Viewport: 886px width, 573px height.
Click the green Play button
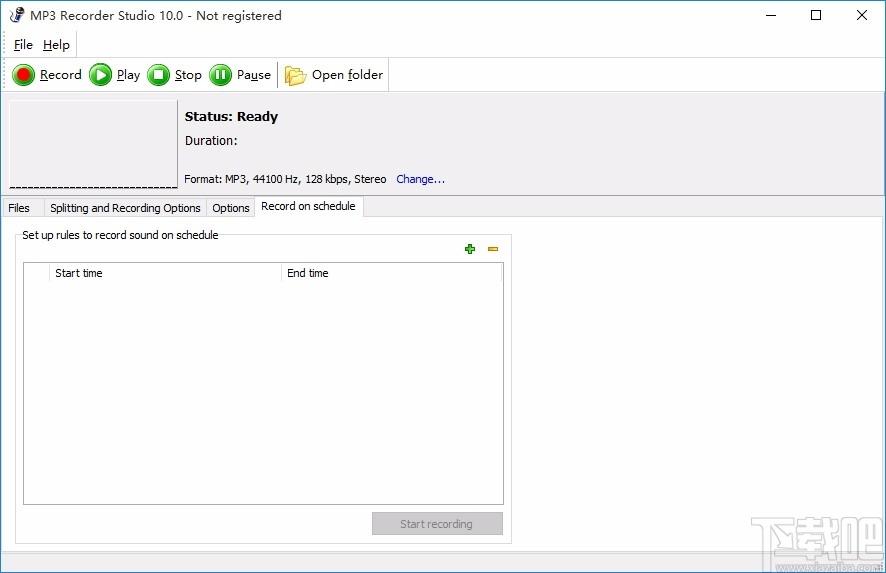point(115,75)
